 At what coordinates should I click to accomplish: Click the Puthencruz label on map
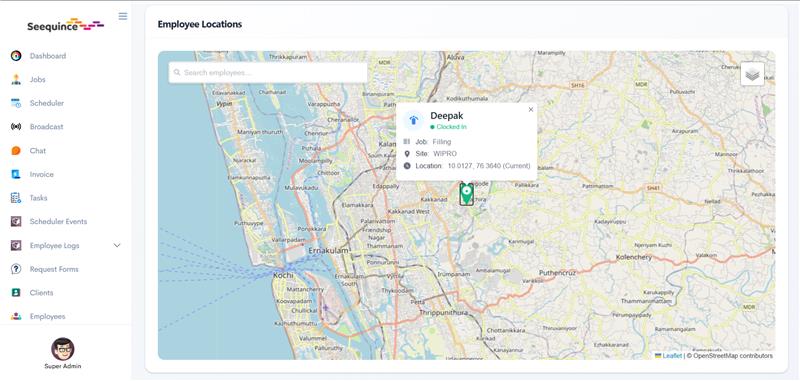(558, 273)
